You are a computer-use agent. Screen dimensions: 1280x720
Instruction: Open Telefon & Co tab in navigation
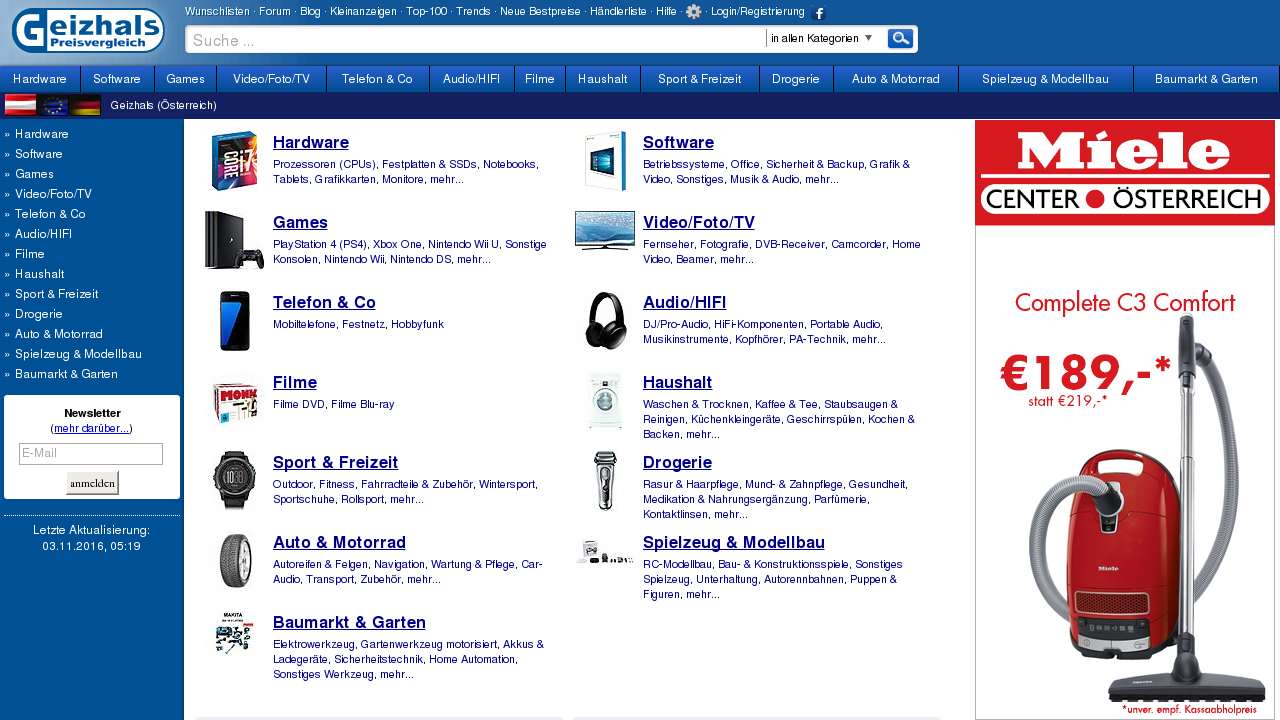point(377,79)
